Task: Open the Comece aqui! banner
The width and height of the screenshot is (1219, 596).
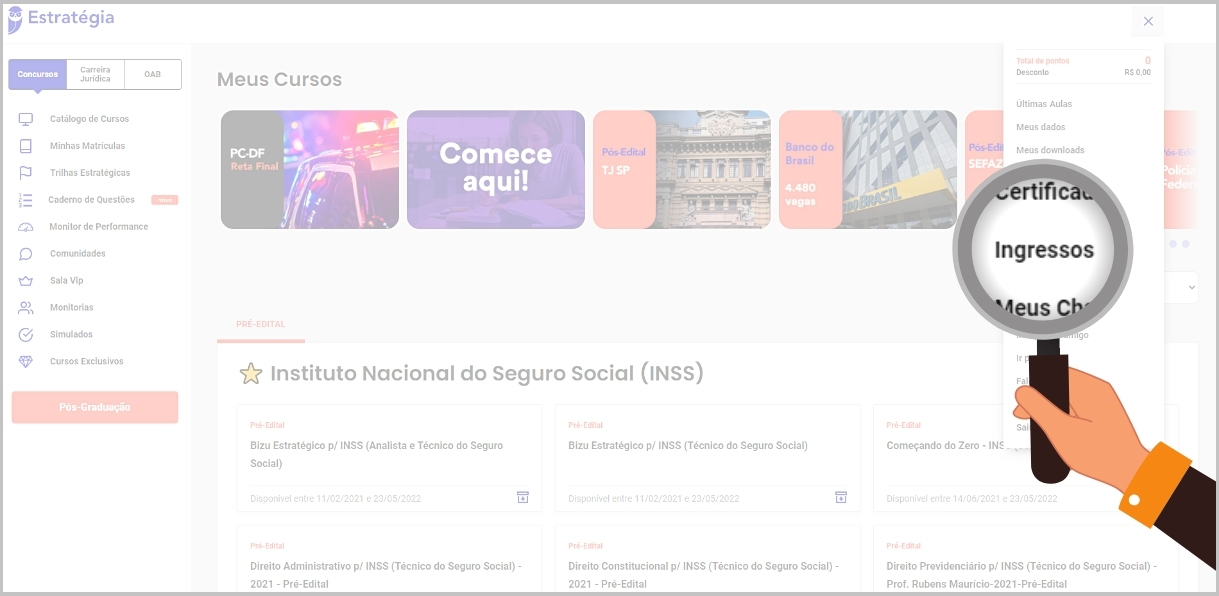Action: pos(496,170)
